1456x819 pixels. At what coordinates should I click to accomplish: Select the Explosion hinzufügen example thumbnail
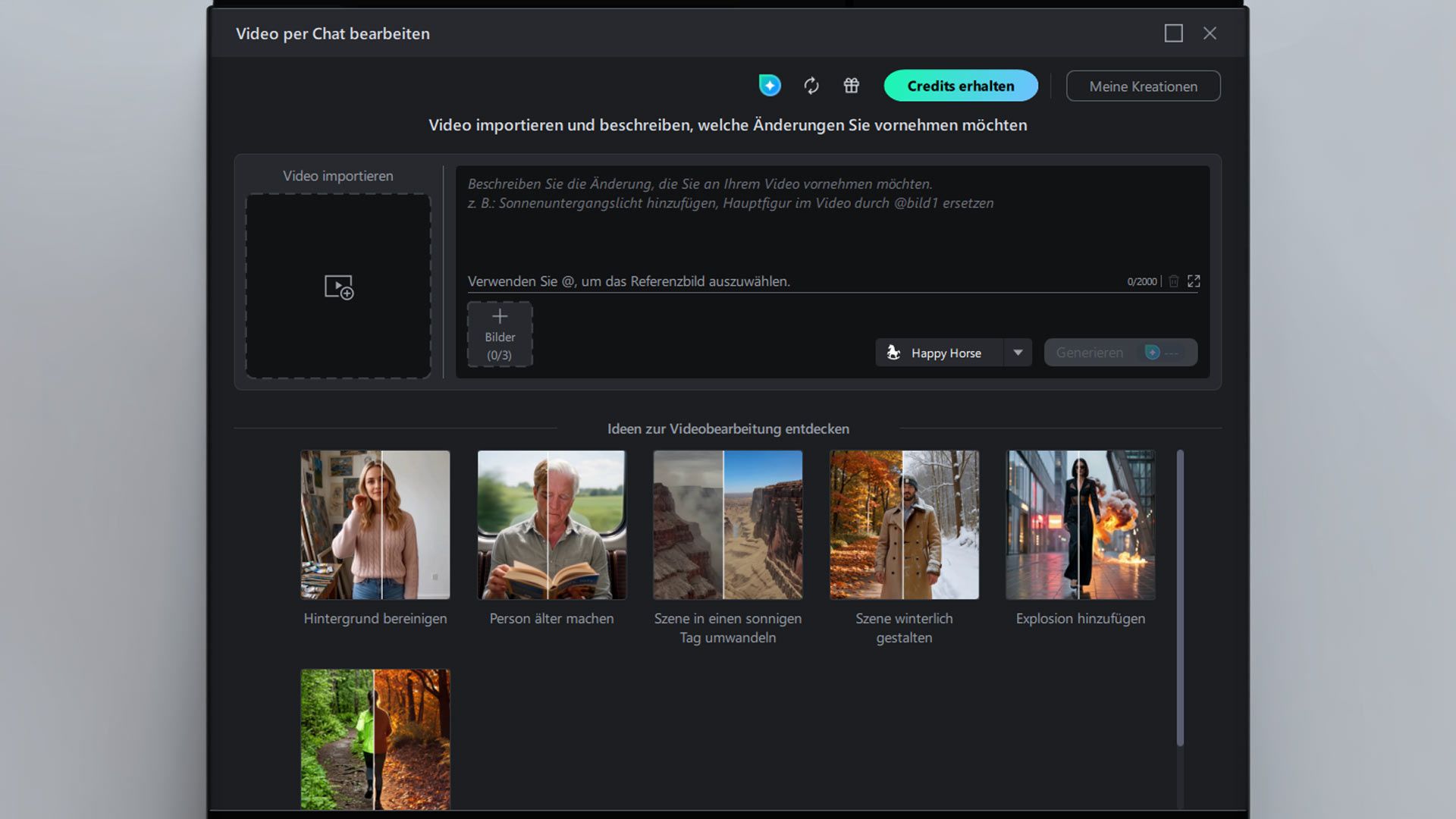pos(1081,525)
